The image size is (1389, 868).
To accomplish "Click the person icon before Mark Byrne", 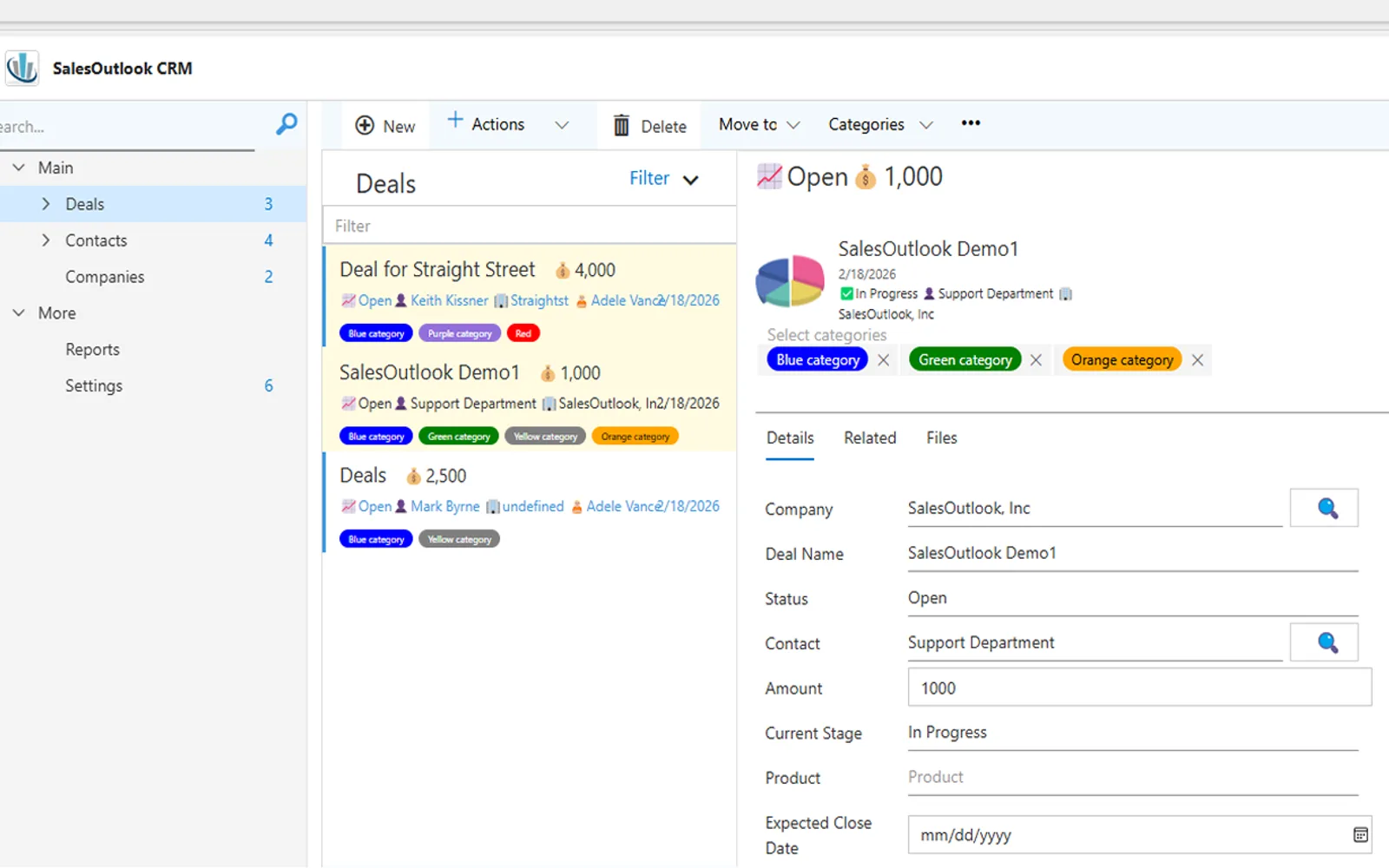I will (x=401, y=506).
